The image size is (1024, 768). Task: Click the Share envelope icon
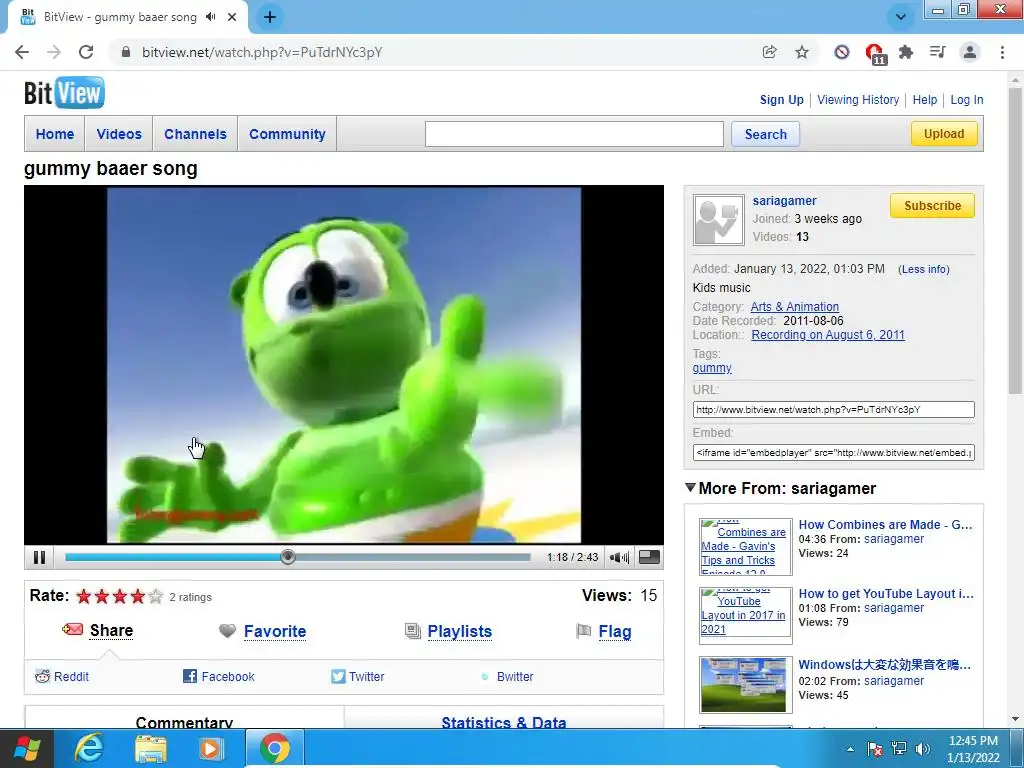[72, 630]
